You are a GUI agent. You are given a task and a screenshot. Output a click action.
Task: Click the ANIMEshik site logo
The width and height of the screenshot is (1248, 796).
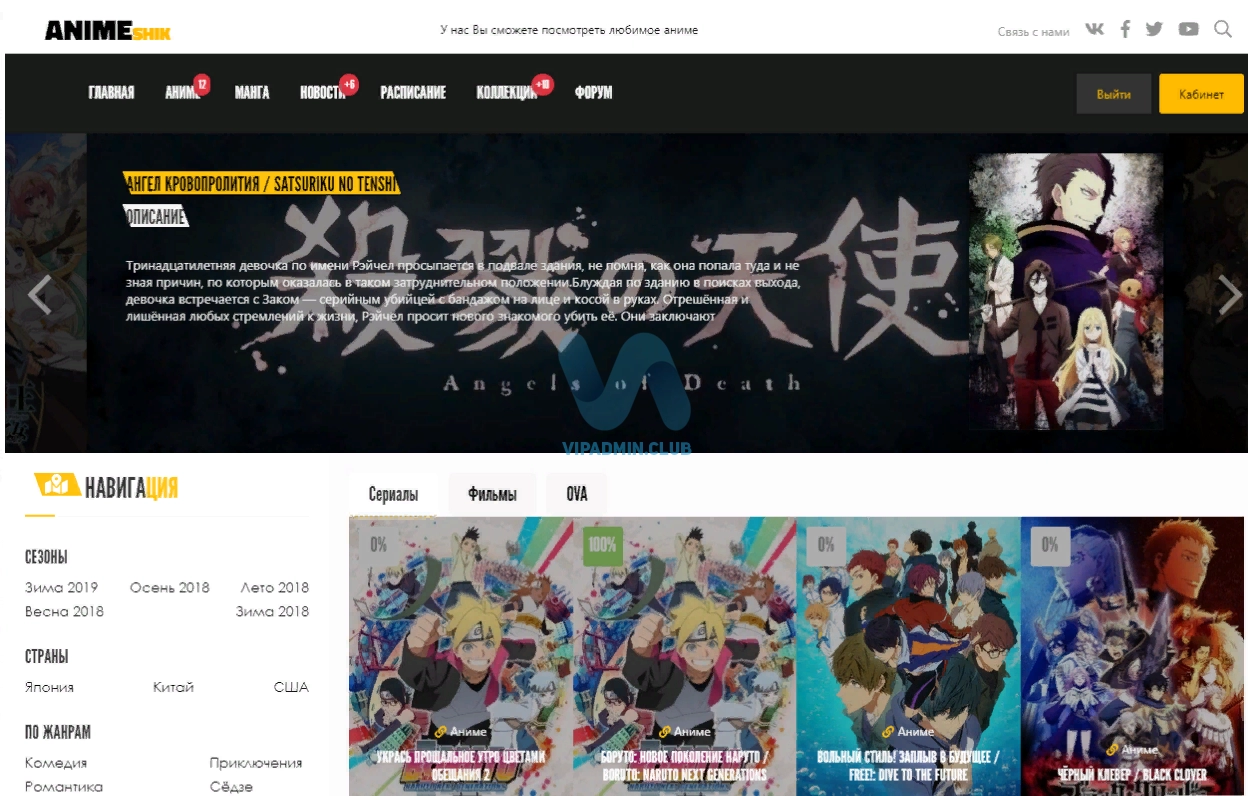pos(108,31)
